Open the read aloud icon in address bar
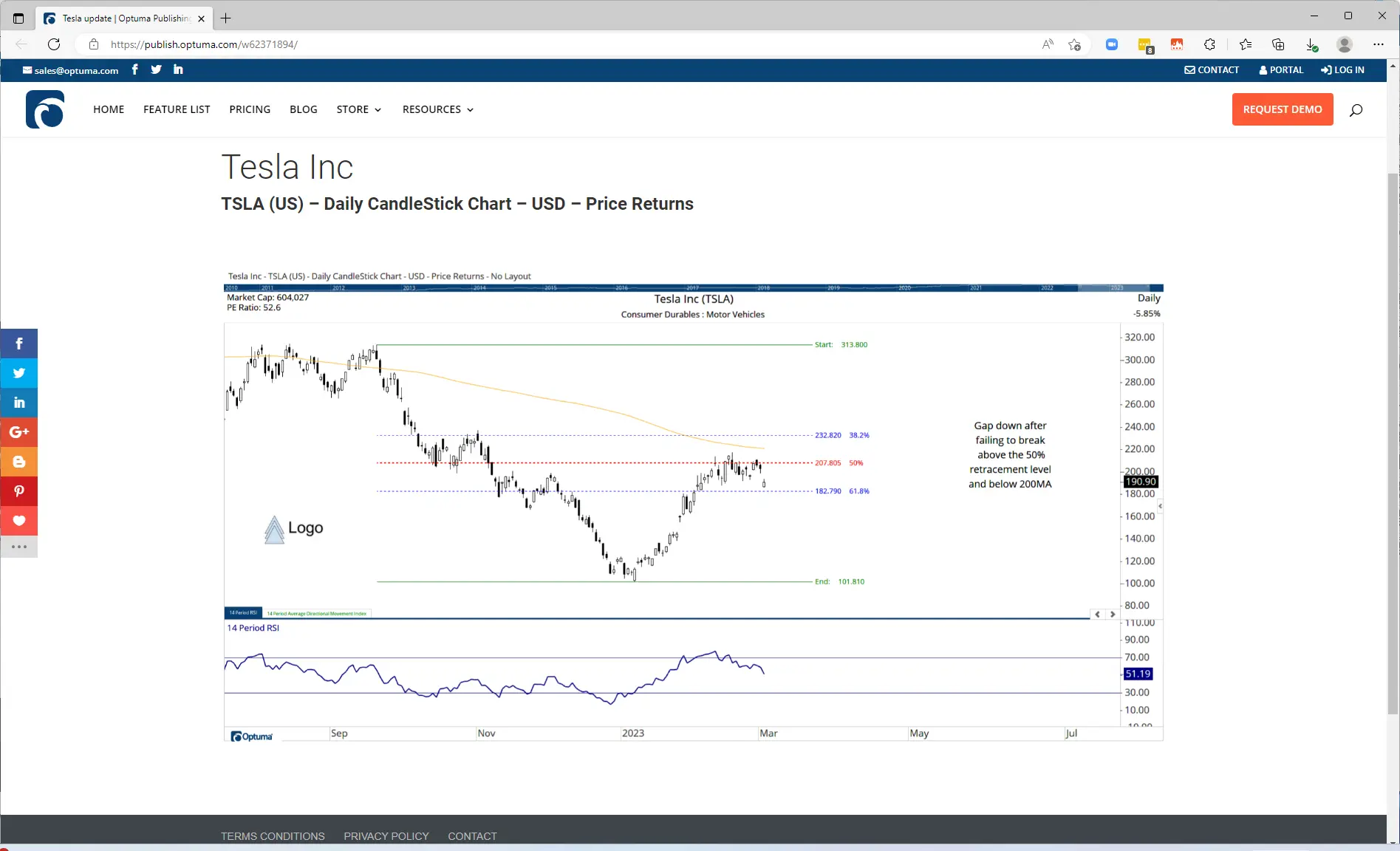 coord(1048,44)
